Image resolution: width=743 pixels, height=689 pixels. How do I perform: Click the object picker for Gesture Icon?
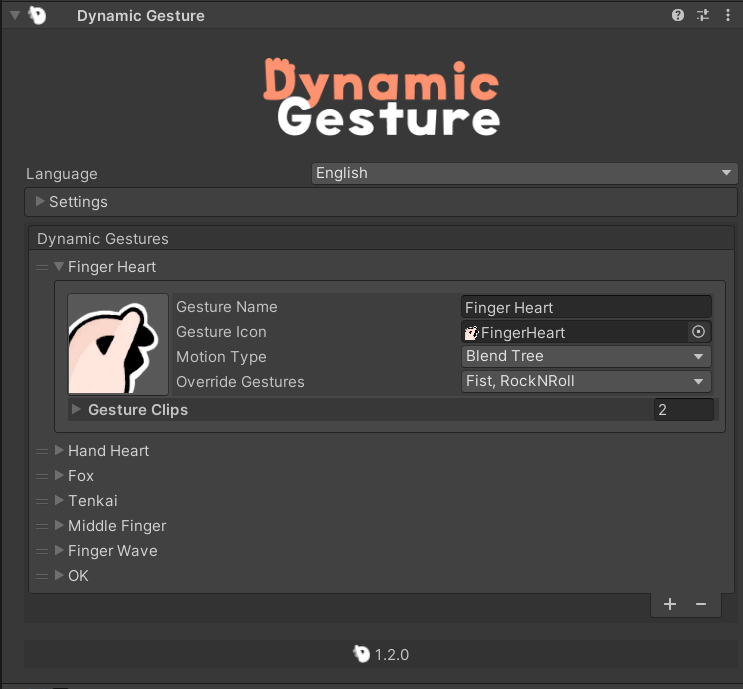699,332
